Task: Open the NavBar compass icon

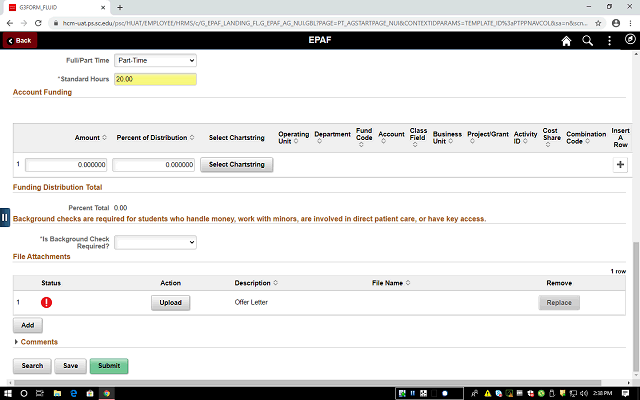Action: coord(630,39)
